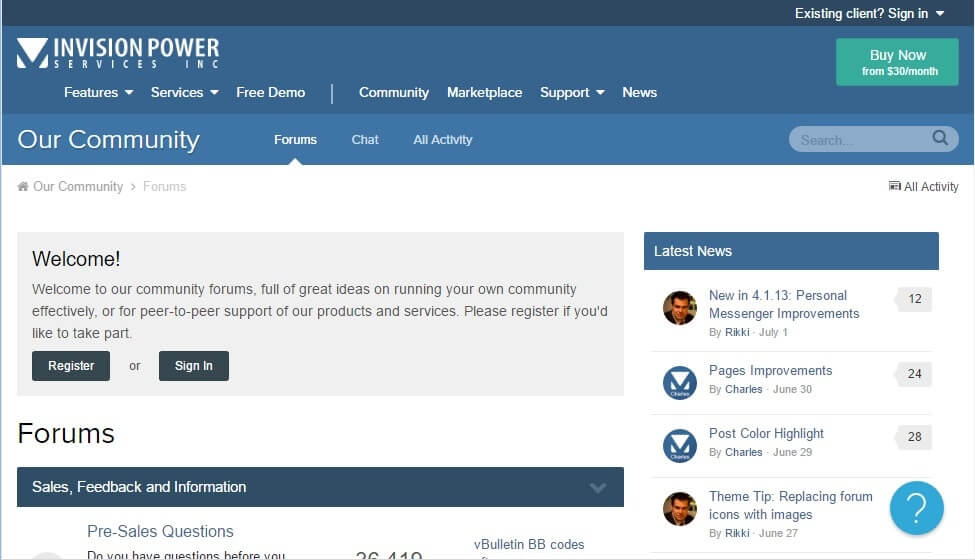This screenshot has height=560, width=975.
Task: Click the Sign In button in Welcome box
Action: (x=193, y=365)
